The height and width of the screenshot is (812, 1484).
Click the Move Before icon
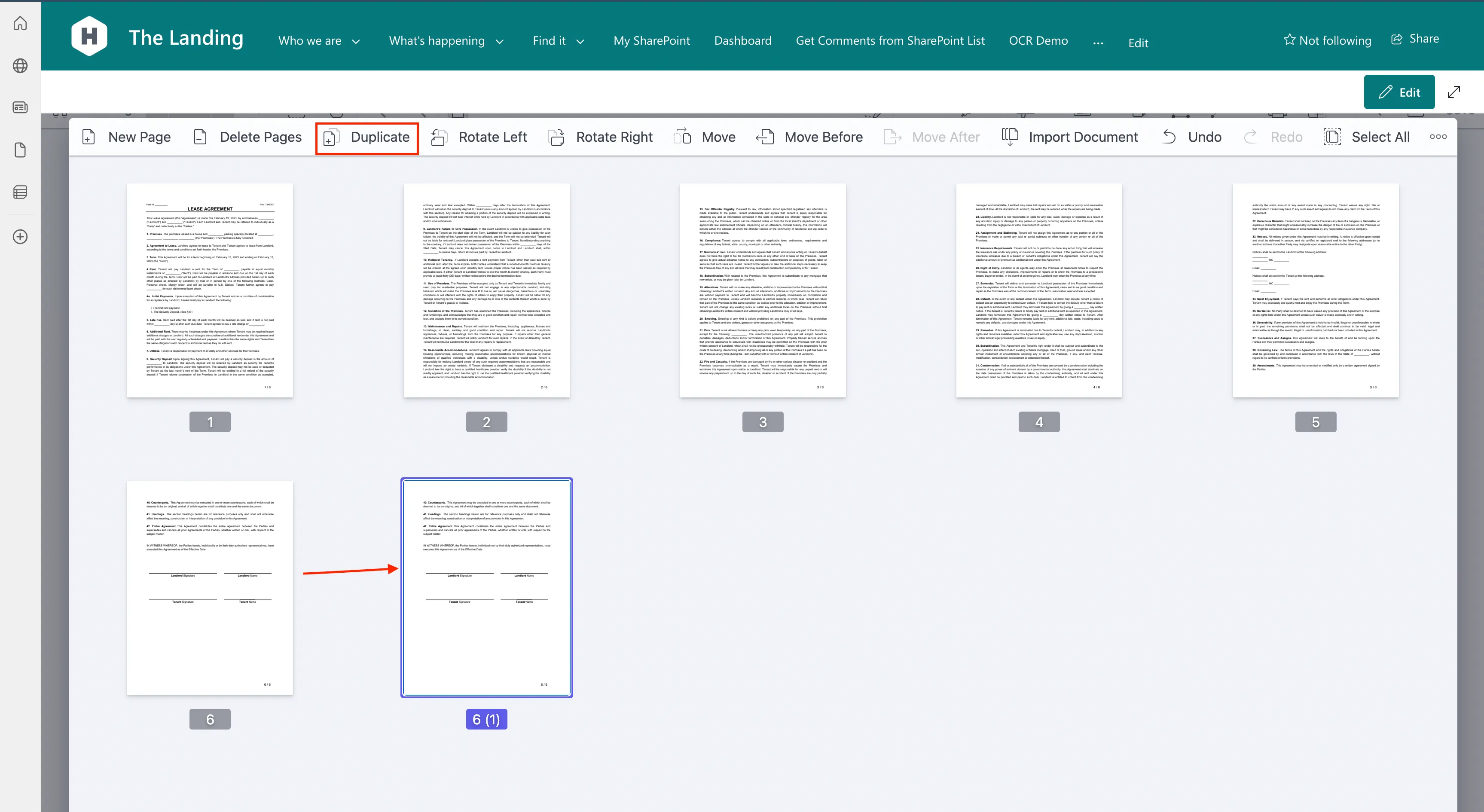click(765, 137)
